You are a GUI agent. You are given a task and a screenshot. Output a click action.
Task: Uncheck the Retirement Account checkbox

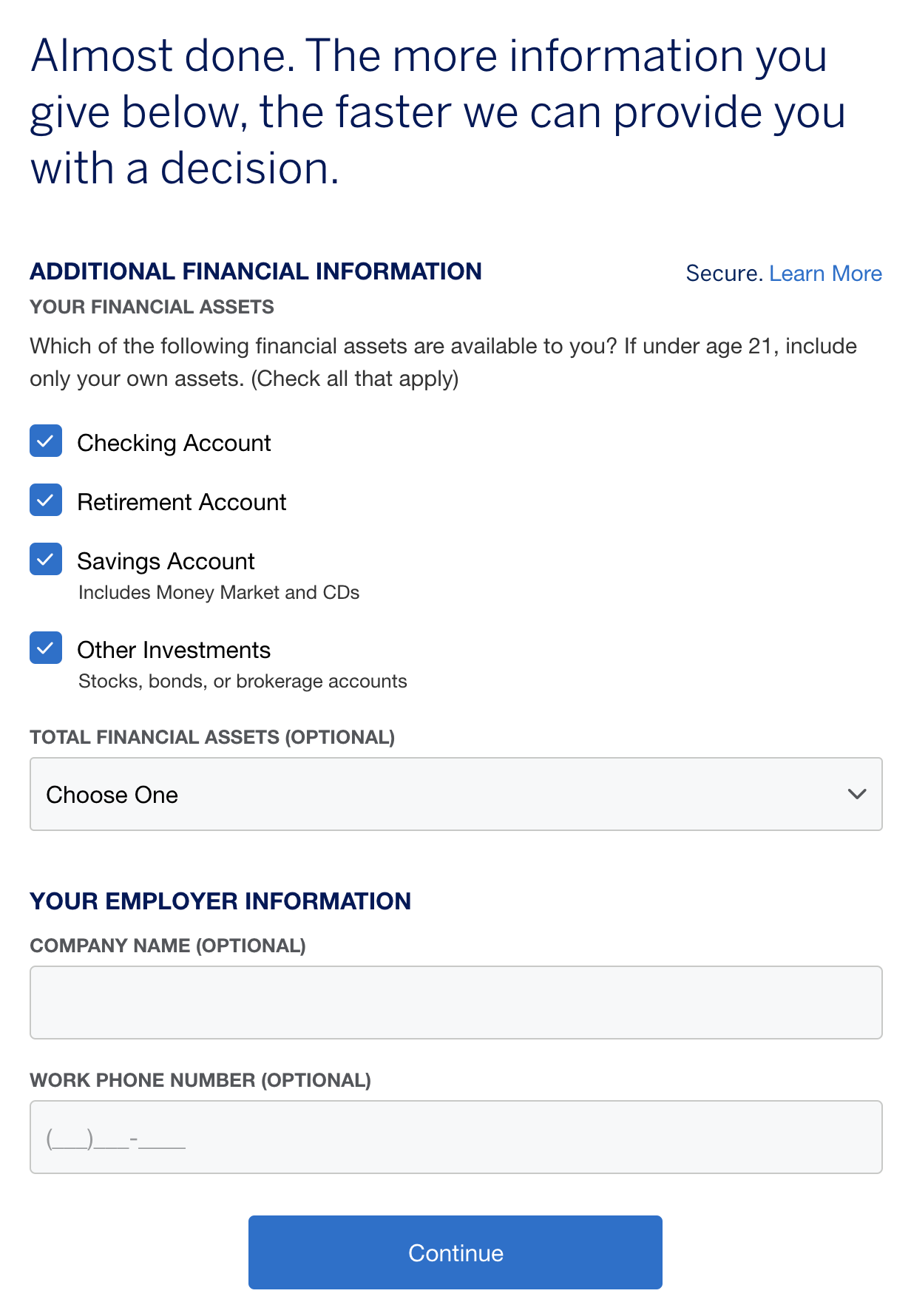coord(46,501)
